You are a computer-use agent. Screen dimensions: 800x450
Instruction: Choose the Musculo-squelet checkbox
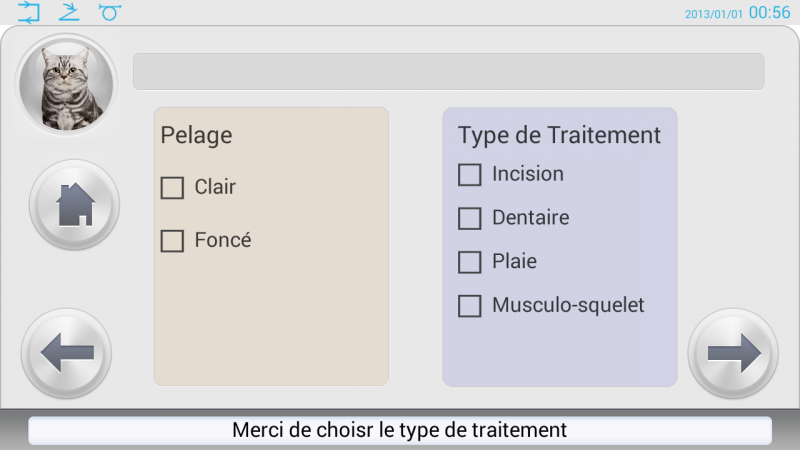[x=469, y=306]
